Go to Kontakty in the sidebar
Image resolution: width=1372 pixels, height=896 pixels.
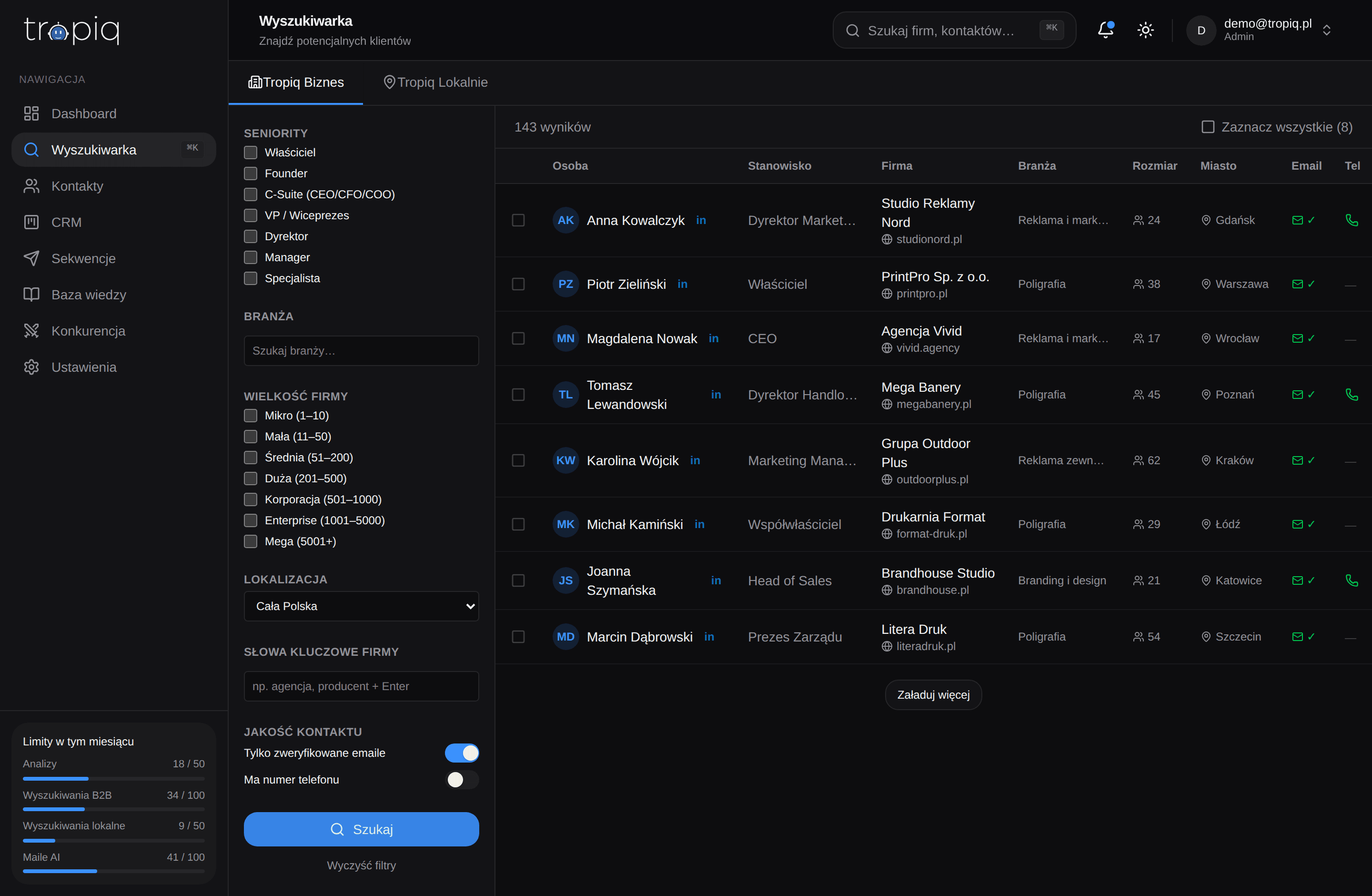coord(113,186)
